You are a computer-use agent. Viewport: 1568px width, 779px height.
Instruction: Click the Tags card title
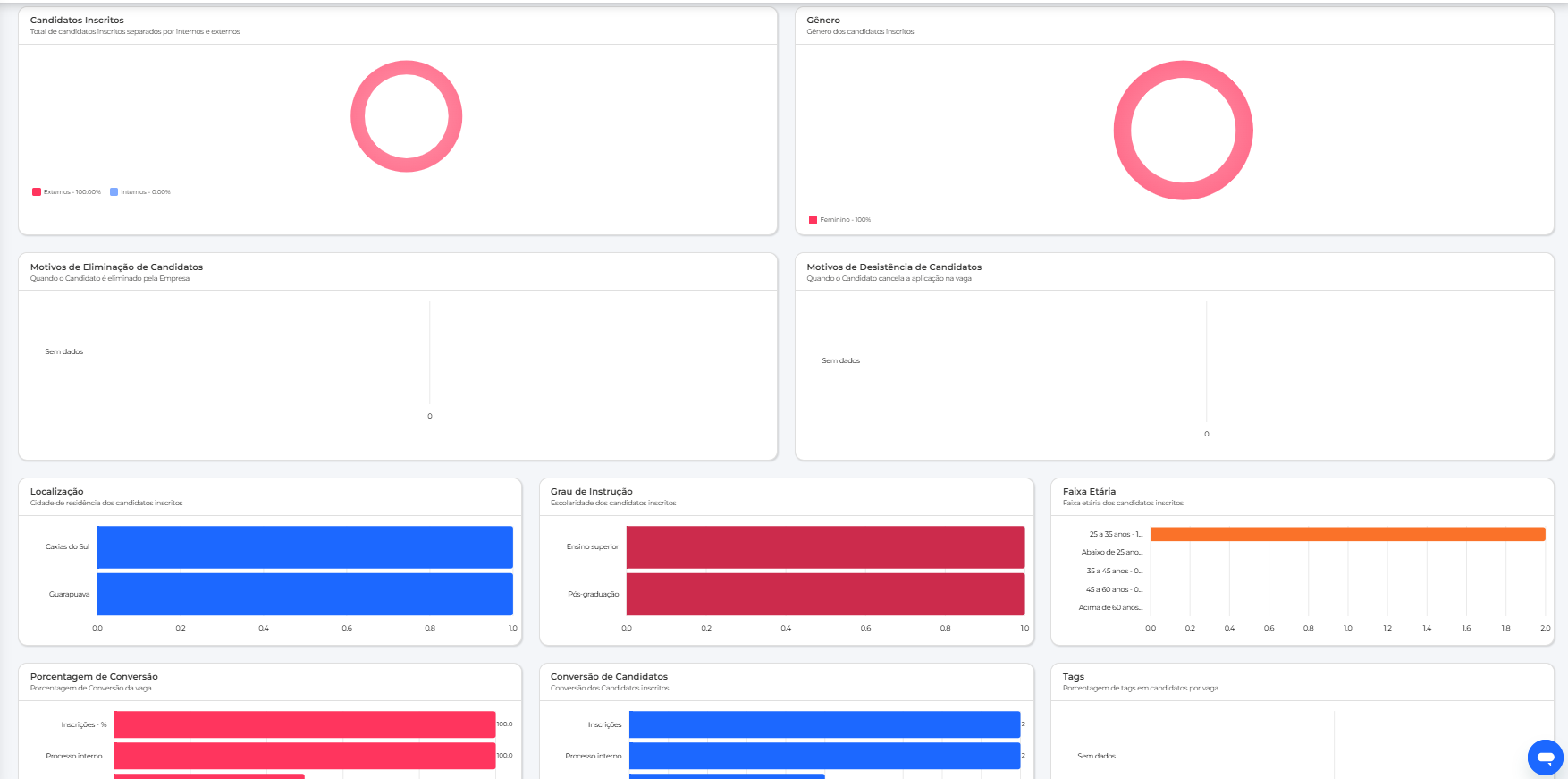[x=1073, y=677]
